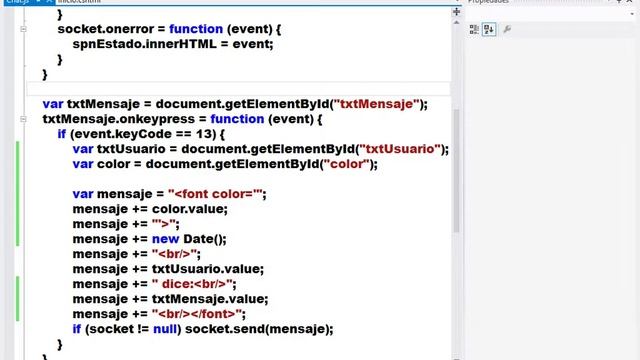Click "socket != null" condition
This screenshot has height=360, width=640.
[133, 329]
